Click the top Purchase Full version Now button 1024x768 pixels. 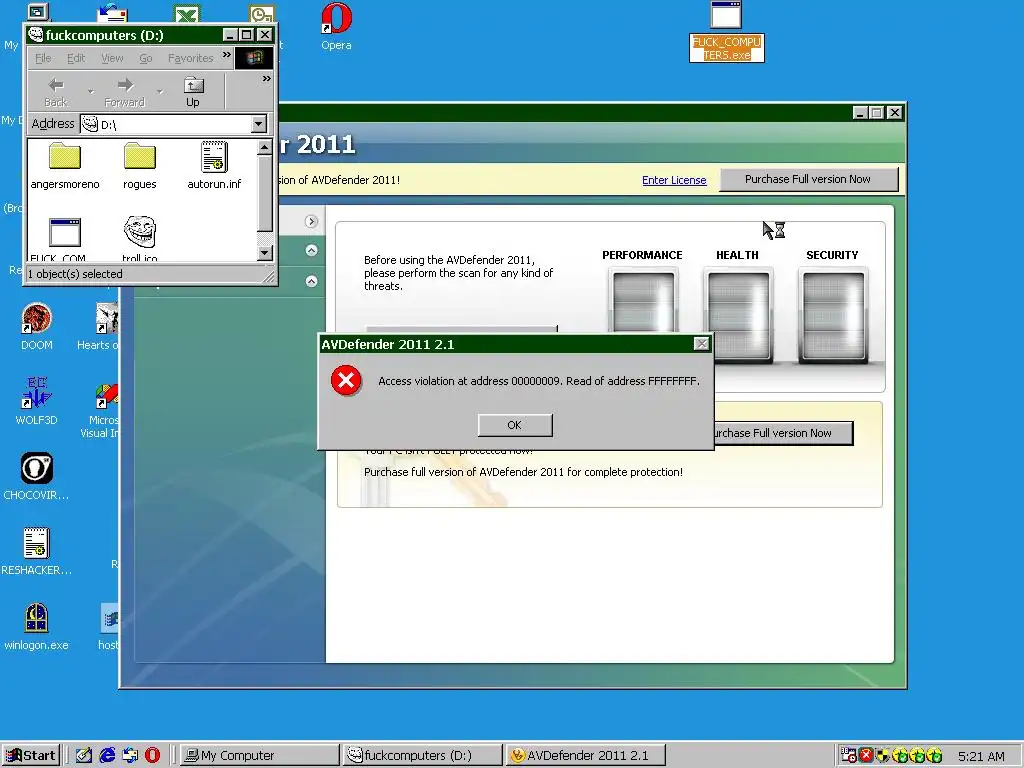[x=808, y=180]
